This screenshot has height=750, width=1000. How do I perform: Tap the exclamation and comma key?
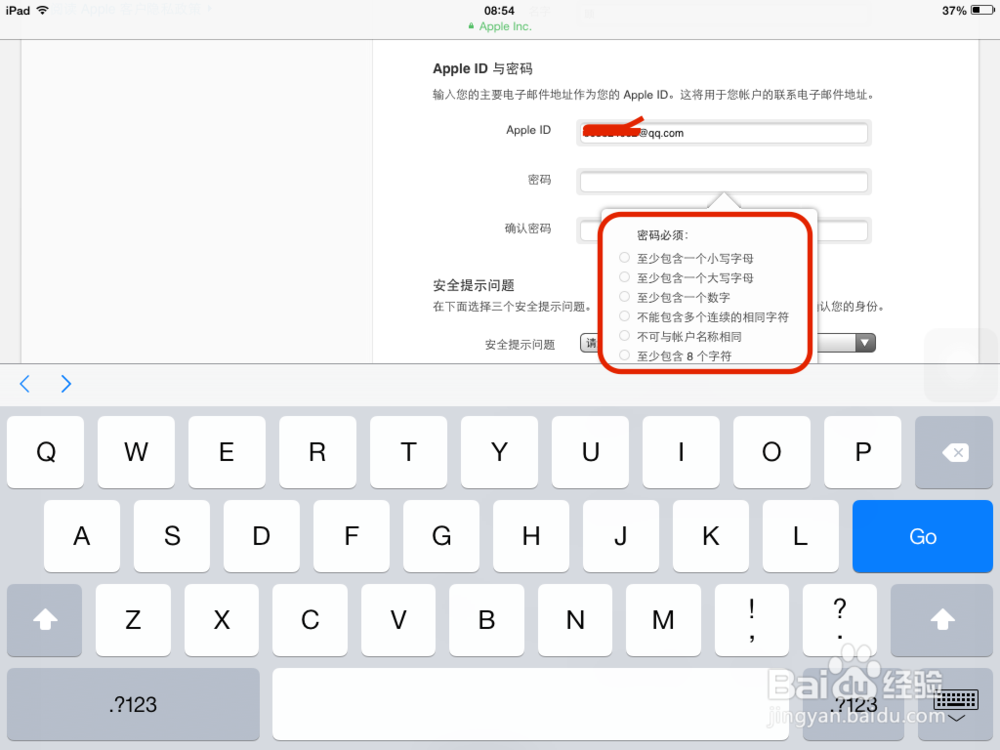coord(752,620)
